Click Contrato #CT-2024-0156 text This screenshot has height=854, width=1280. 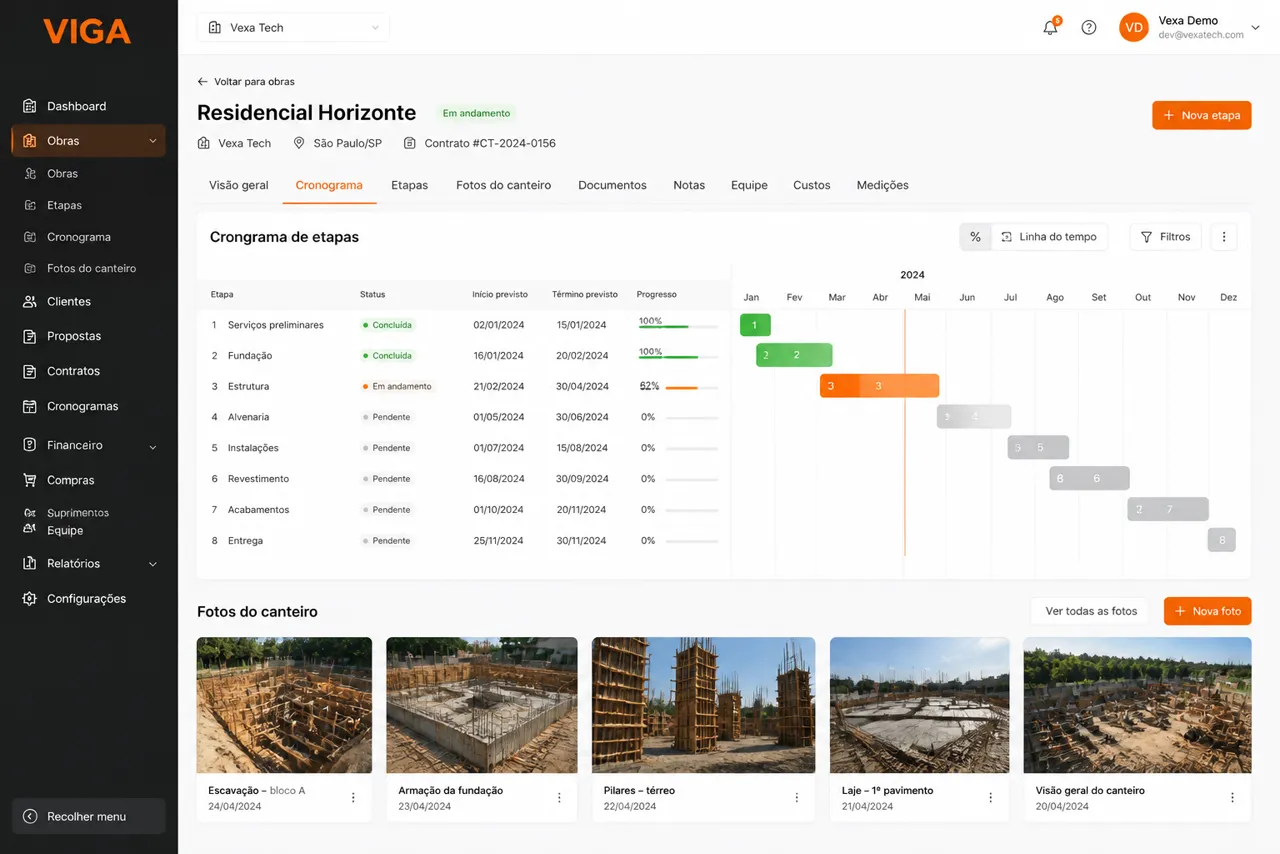pyautogui.click(x=490, y=143)
